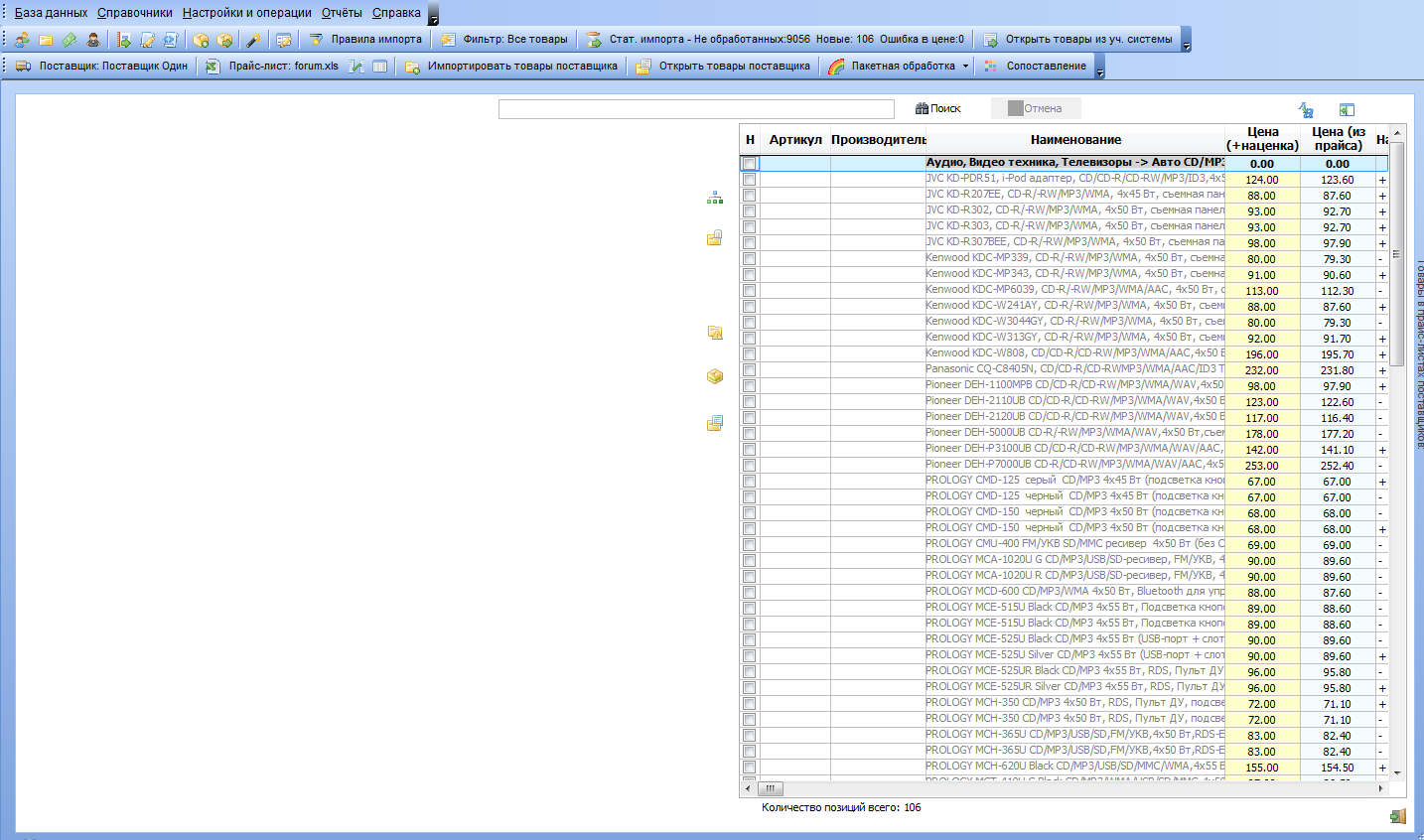Screen dimensions: 1424x840
Task: Click Открыть товары из уч. системы
Action: (1078, 40)
